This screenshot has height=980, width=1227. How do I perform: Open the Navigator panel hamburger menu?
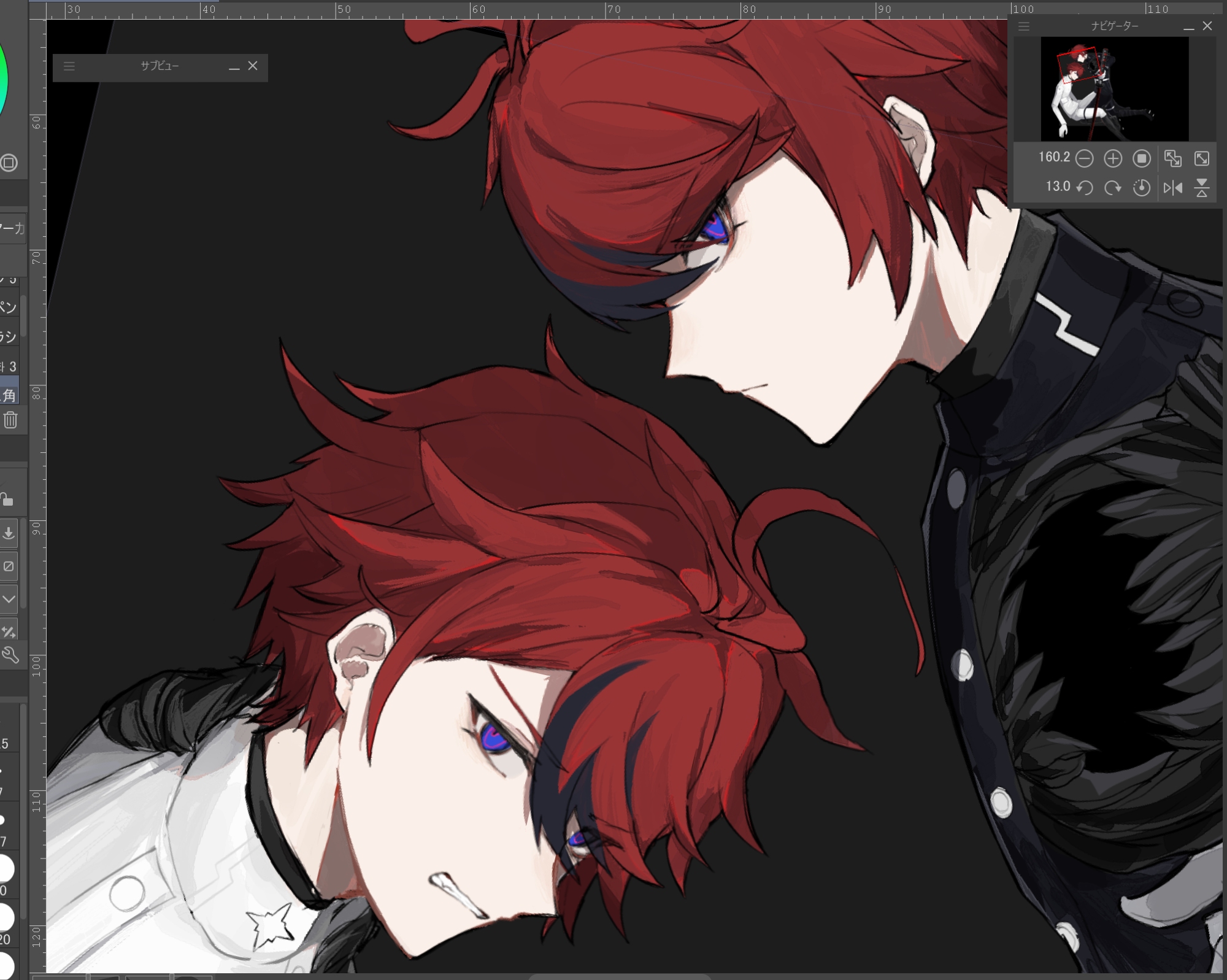tap(1024, 26)
